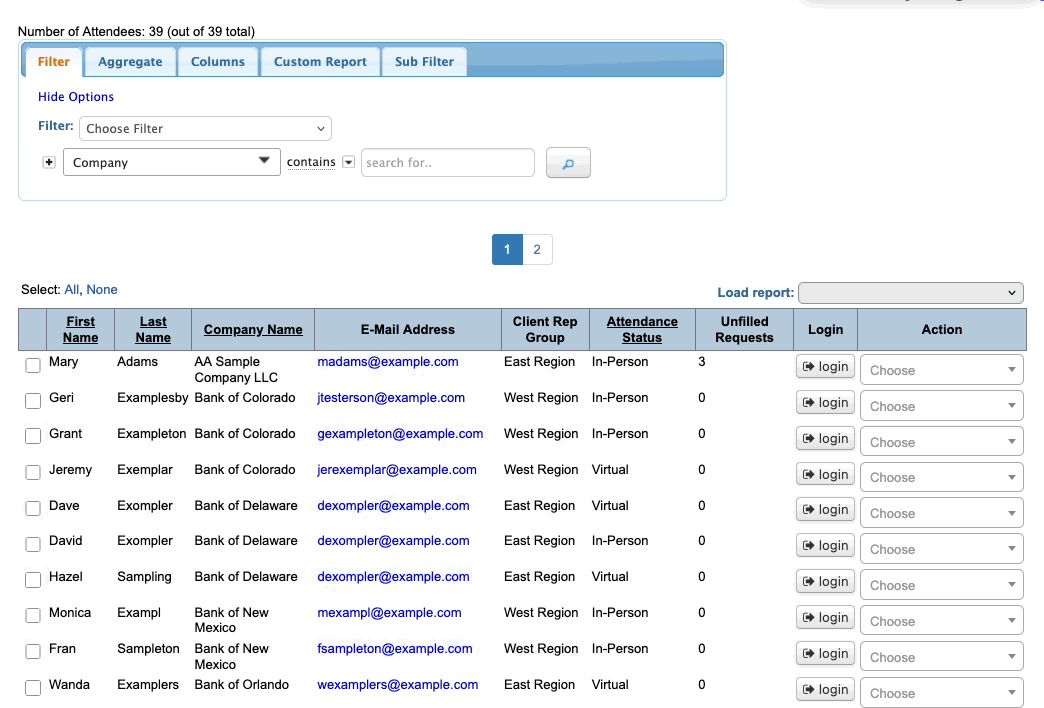Go to page 2 of results
The width and height of the screenshot is (1044, 708).
(537, 250)
